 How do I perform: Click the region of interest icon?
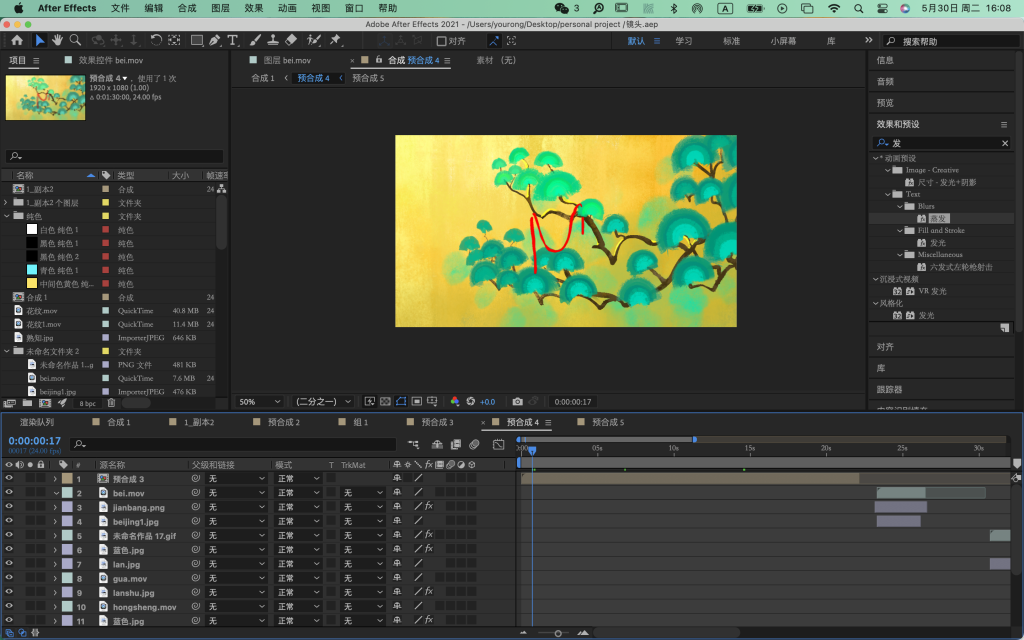pyautogui.click(x=417, y=402)
